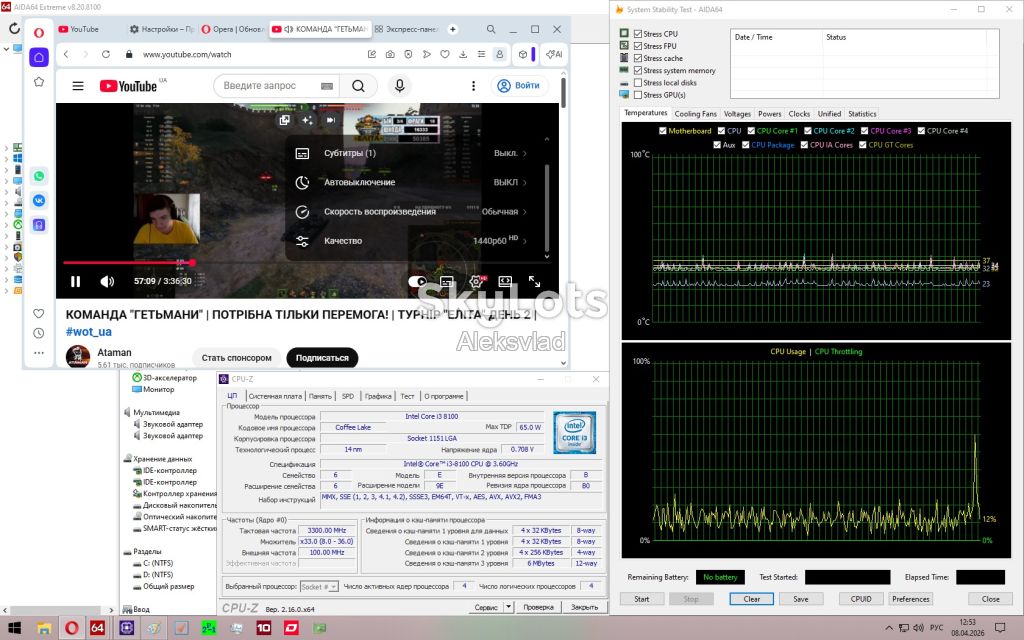
Task: Click the Preferences button in Stability Test
Action: [x=910, y=599]
